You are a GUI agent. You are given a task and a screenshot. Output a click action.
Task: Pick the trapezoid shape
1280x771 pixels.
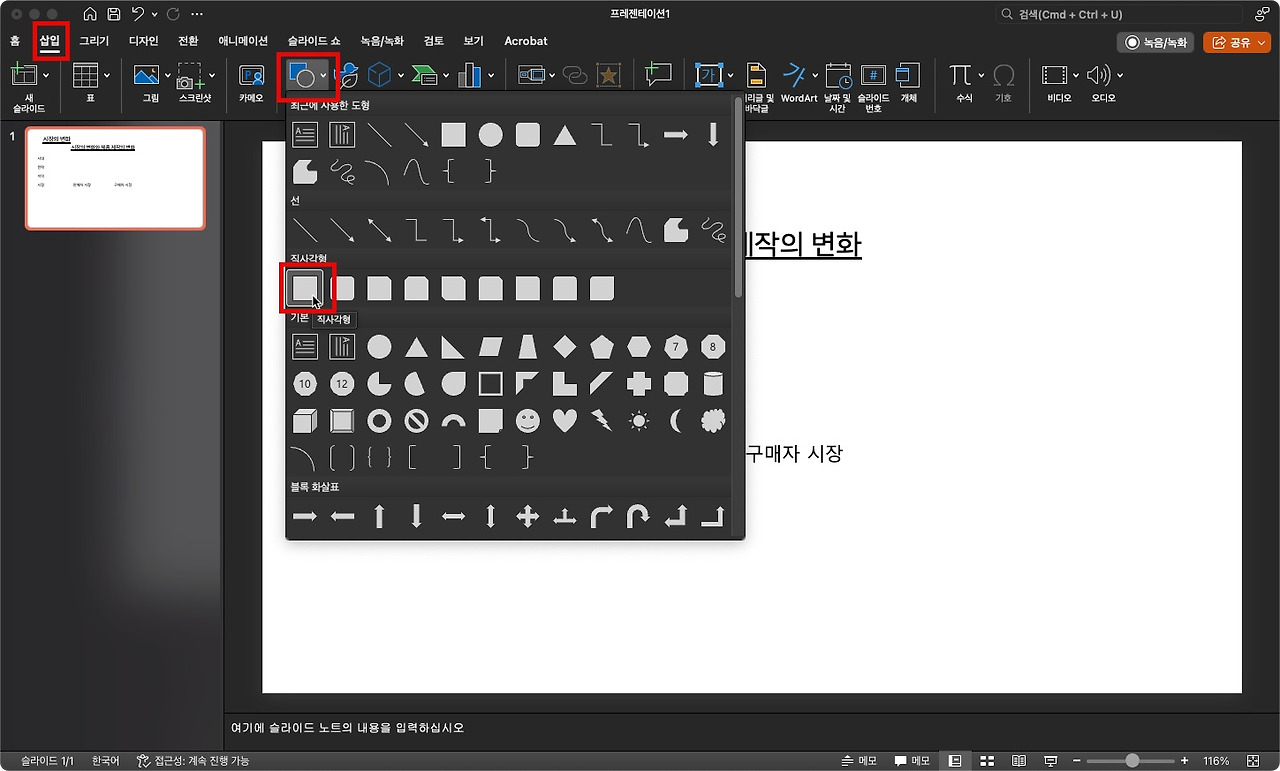pos(528,347)
